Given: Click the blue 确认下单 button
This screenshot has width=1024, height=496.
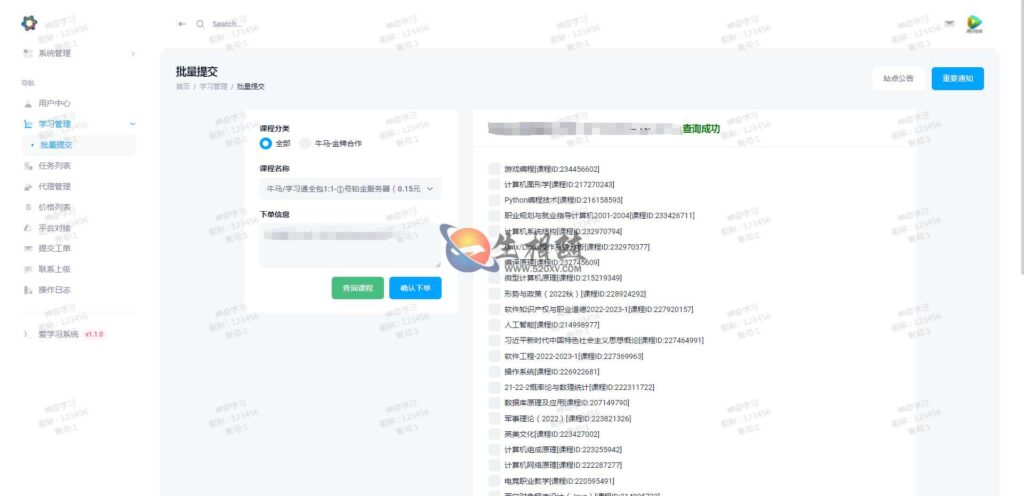Looking at the screenshot, I should point(415,288).
